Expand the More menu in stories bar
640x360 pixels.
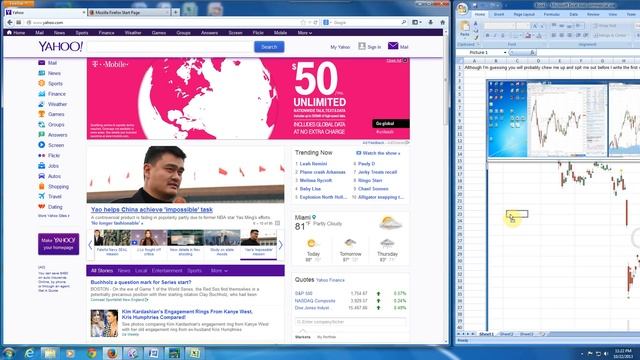(x=219, y=271)
